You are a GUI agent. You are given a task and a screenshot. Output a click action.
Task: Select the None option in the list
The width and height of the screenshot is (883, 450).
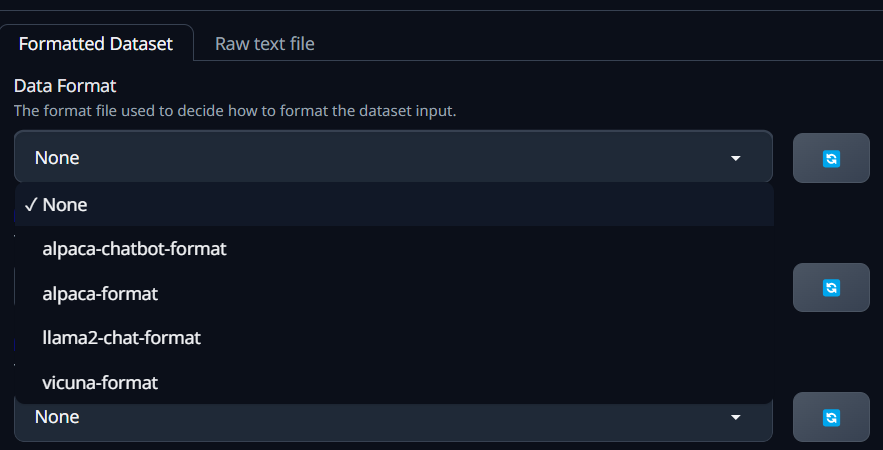tap(66, 205)
